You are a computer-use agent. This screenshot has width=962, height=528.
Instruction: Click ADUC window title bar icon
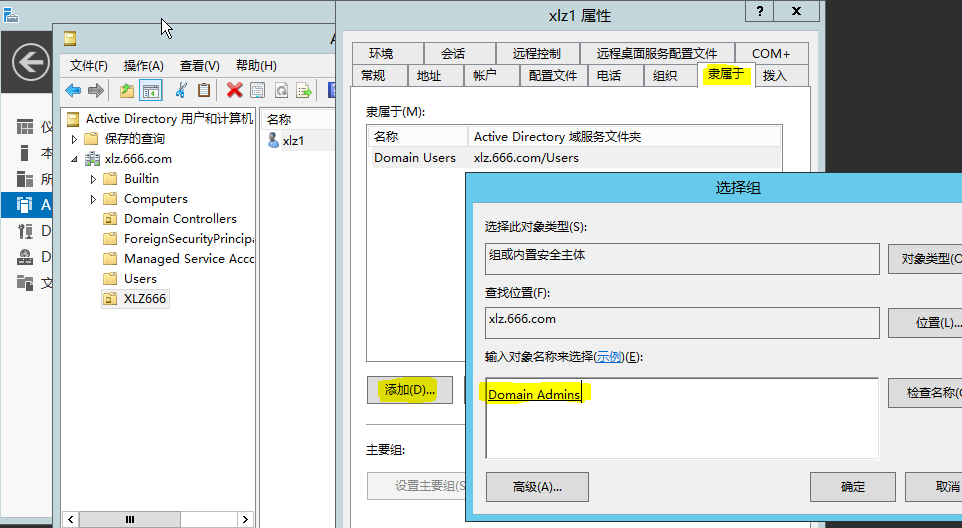70,39
